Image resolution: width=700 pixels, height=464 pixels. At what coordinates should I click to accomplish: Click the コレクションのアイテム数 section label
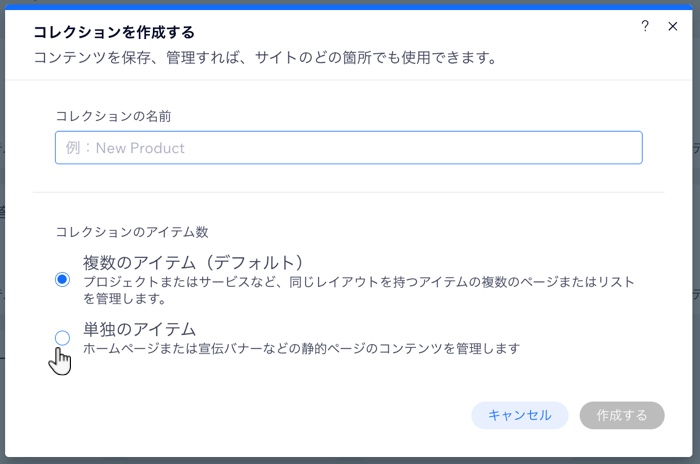[x=132, y=232]
